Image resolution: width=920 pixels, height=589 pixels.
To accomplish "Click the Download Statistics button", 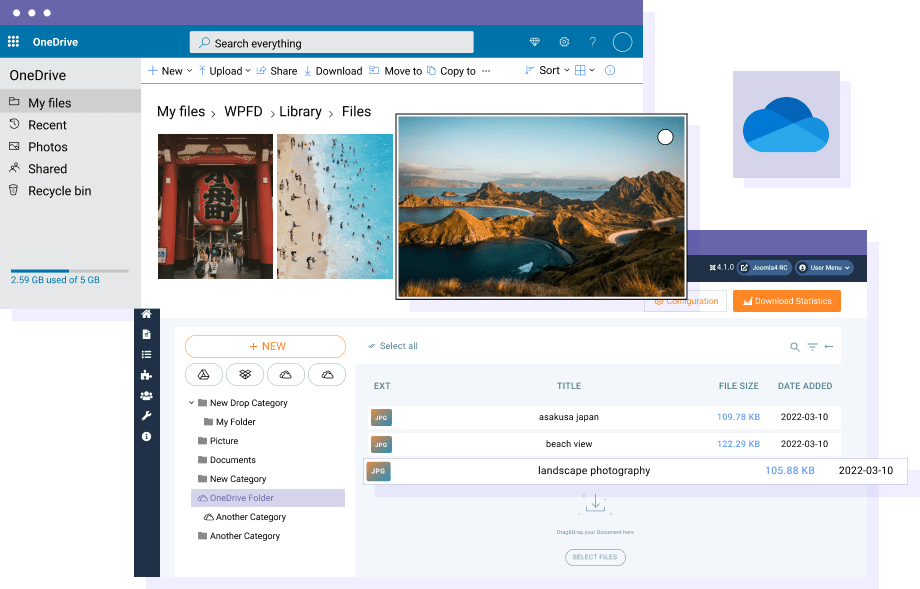I will pos(789,301).
